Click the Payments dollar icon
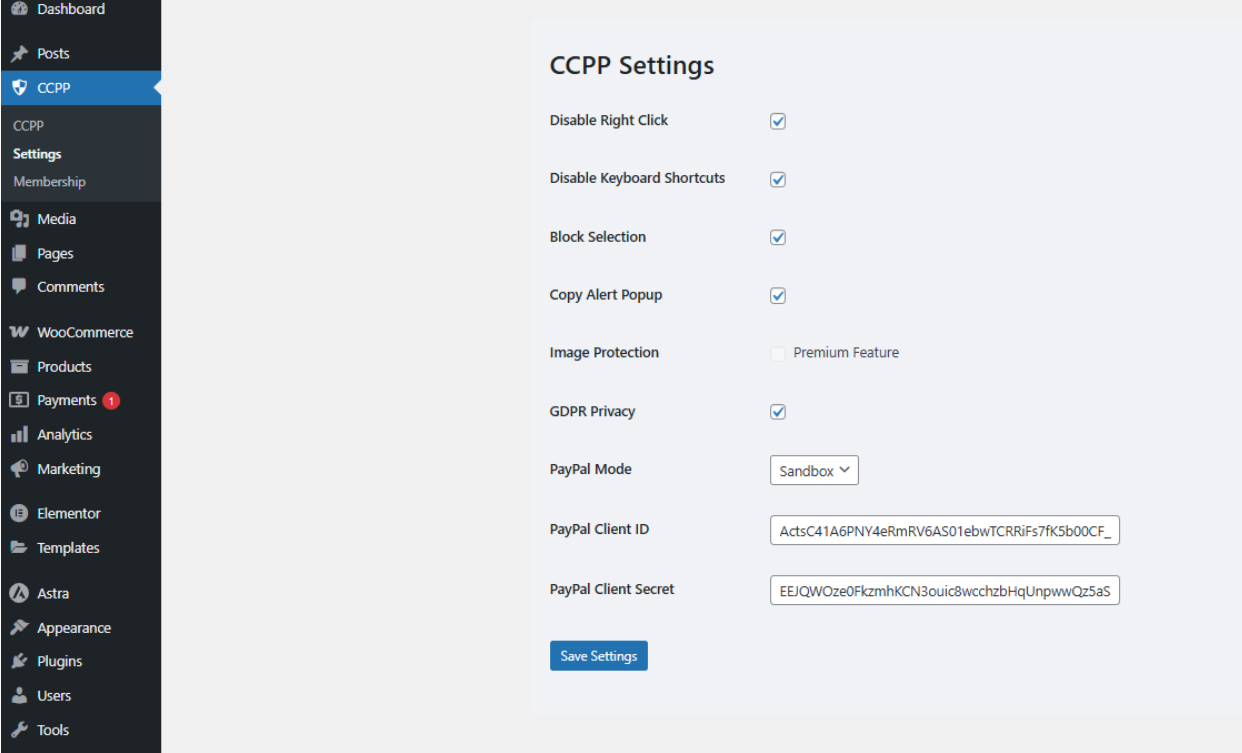Image resolution: width=1242 pixels, height=753 pixels. point(19,400)
